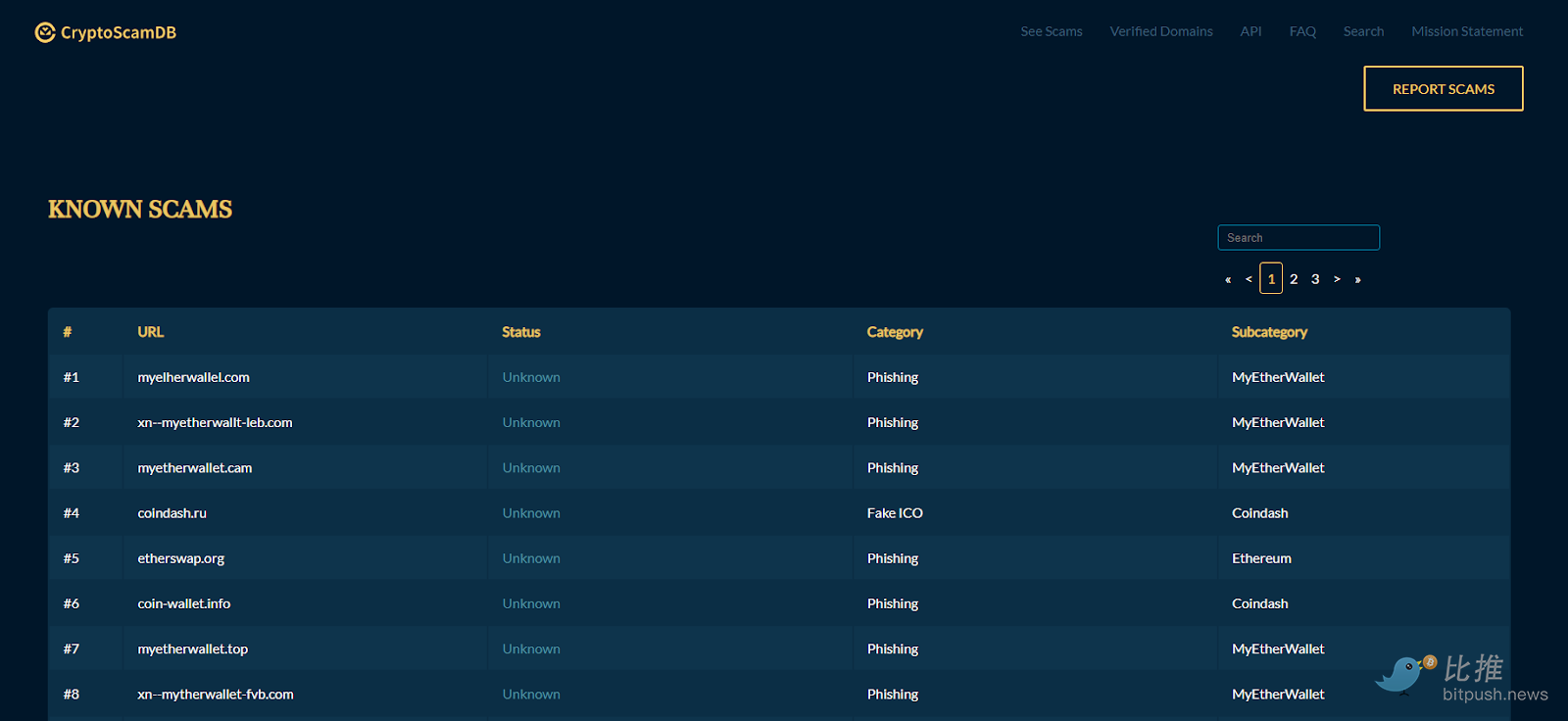Click the KNOWN SCAMS heading
Screen dimensions: 1568x721
pos(140,209)
